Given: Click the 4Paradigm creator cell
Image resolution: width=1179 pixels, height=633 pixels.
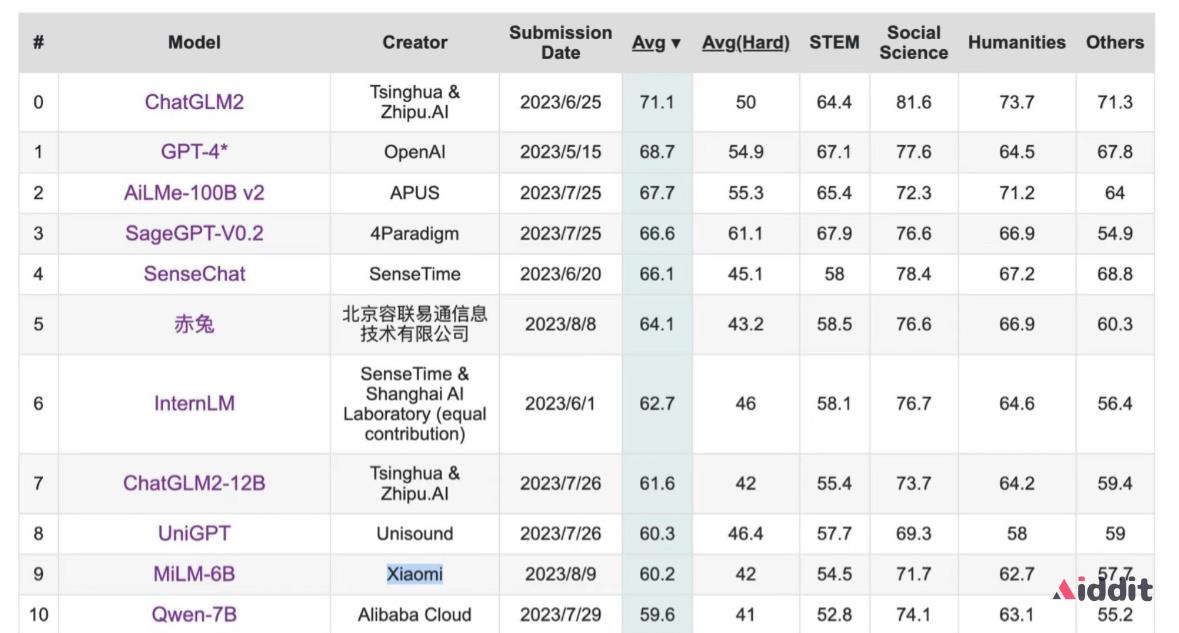Looking at the screenshot, I should (x=414, y=234).
